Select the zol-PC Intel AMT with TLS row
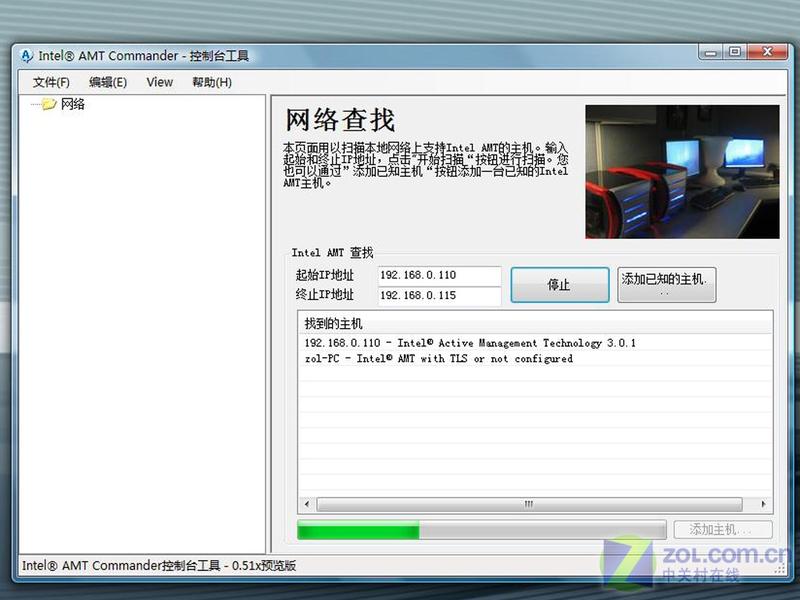This screenshot has width=800, height=600. coord(534,359)
